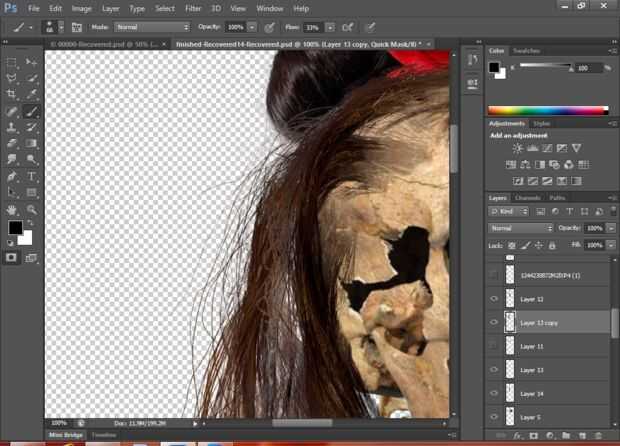Hide Layer 12 eye icon
Screen dimensions: 620x446
[494, 299]
